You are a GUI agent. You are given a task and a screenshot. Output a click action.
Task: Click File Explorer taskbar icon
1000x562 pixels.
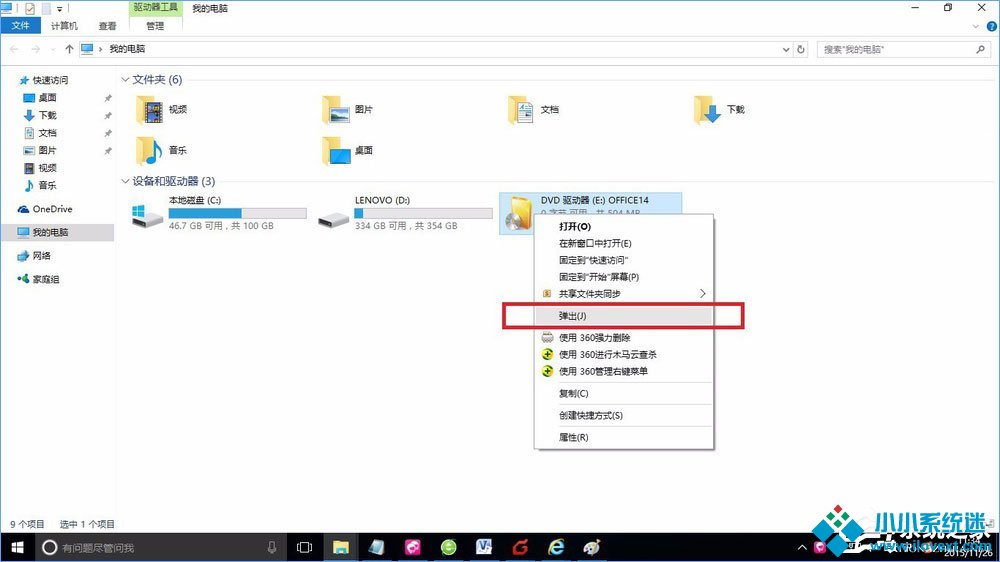pos(341,547)
